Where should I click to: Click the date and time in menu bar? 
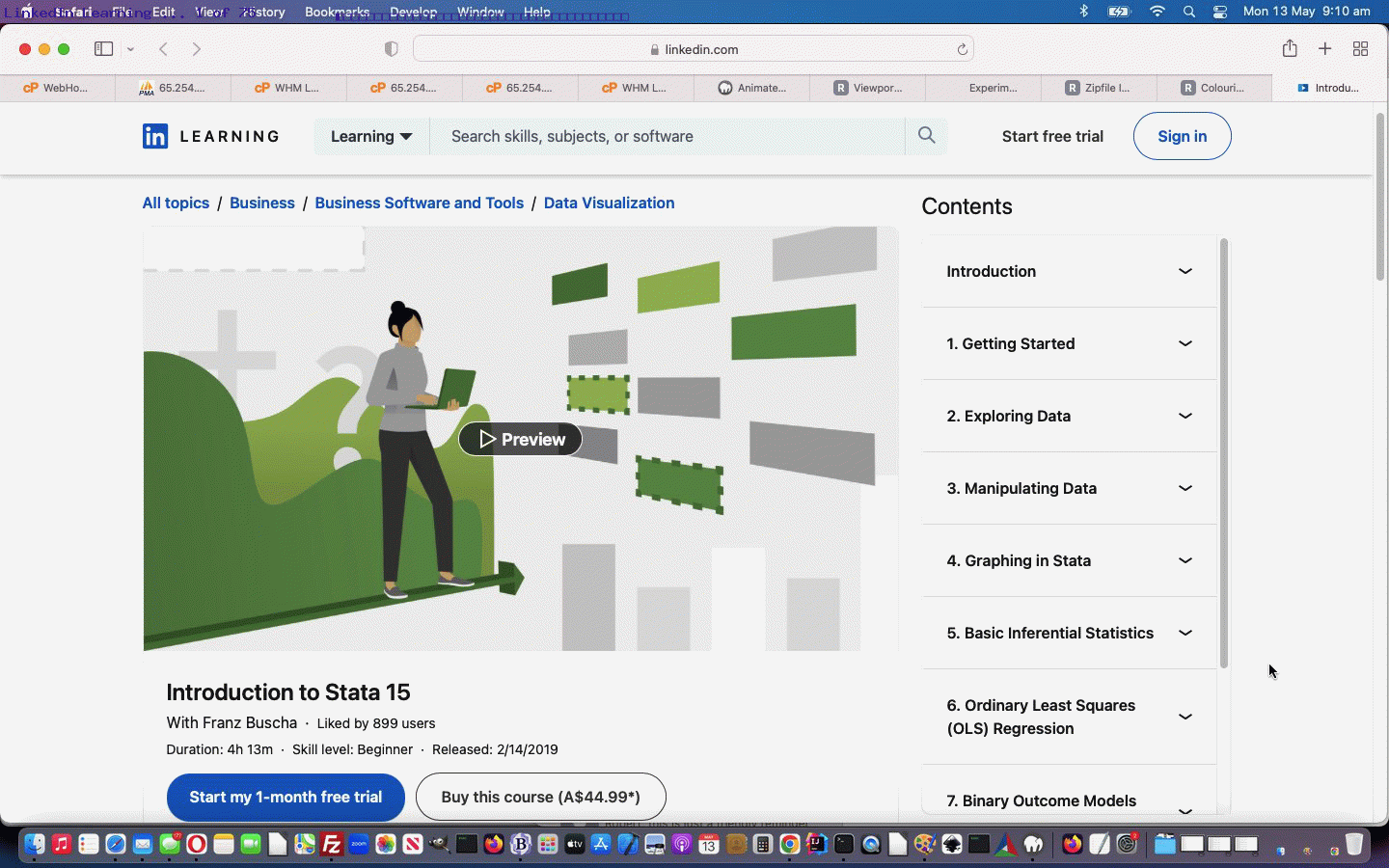click(1306, 12)
